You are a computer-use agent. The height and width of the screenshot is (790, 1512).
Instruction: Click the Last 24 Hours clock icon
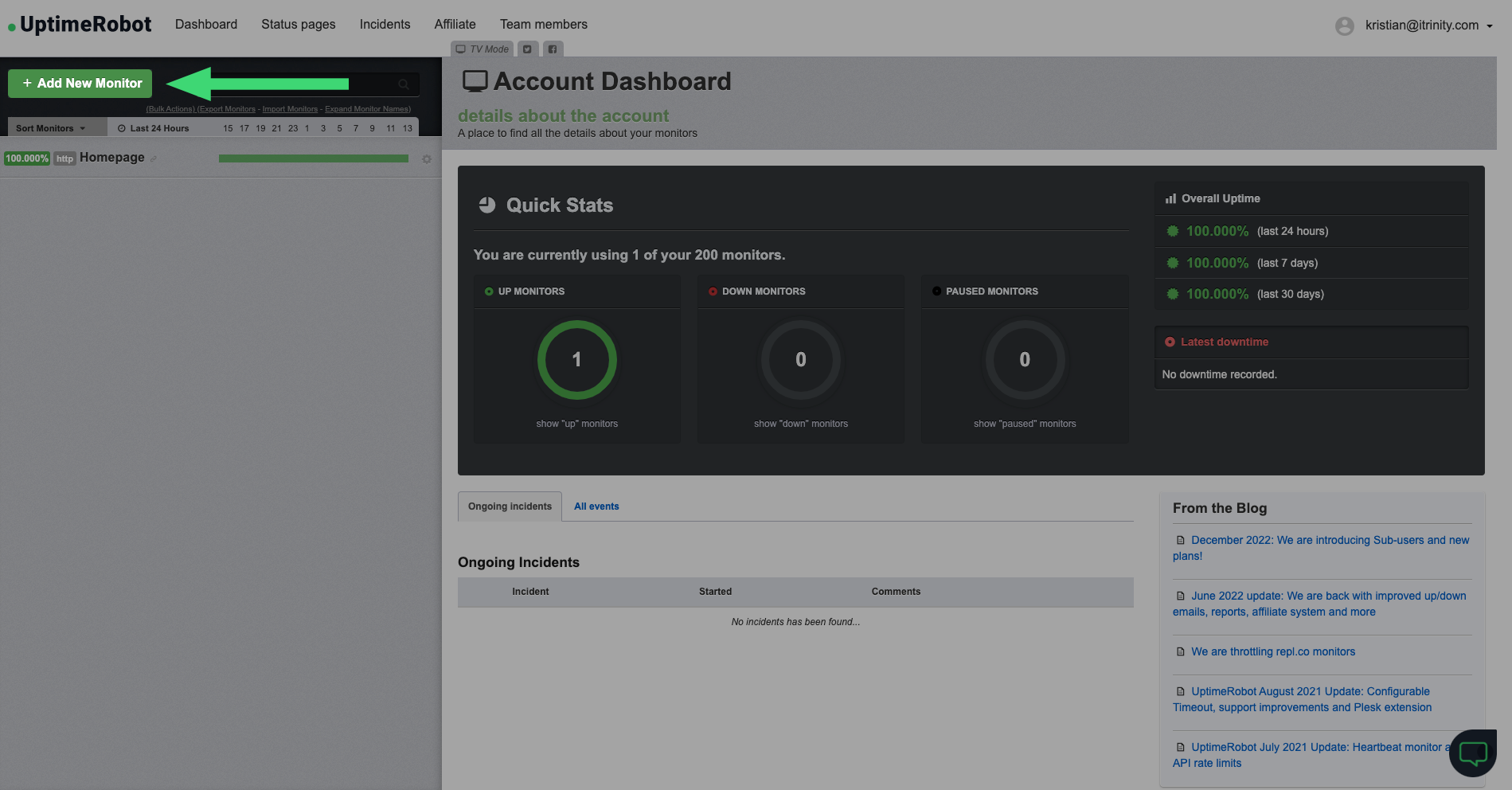(122, 128)
